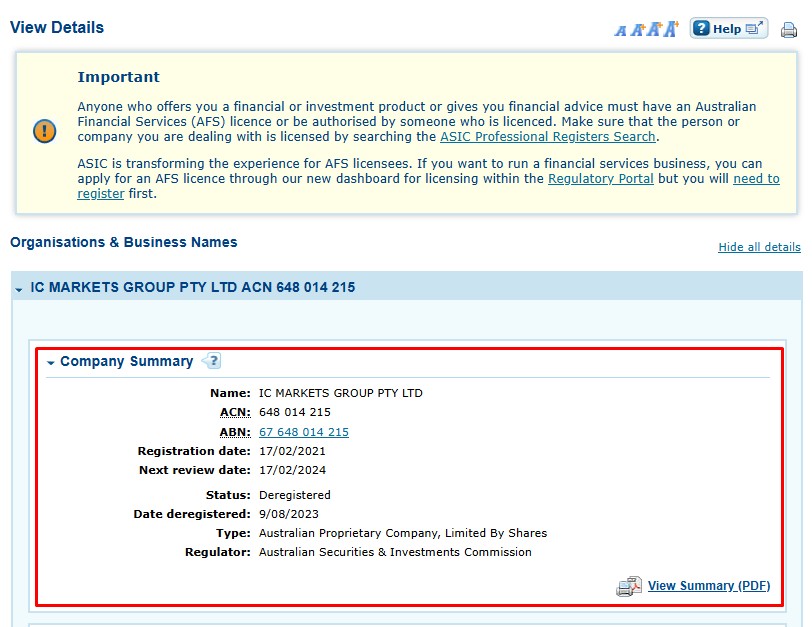Open the ABN link 67 648 014 215
Viewport: 812px width, 627px height.
(x=304, y=432)
